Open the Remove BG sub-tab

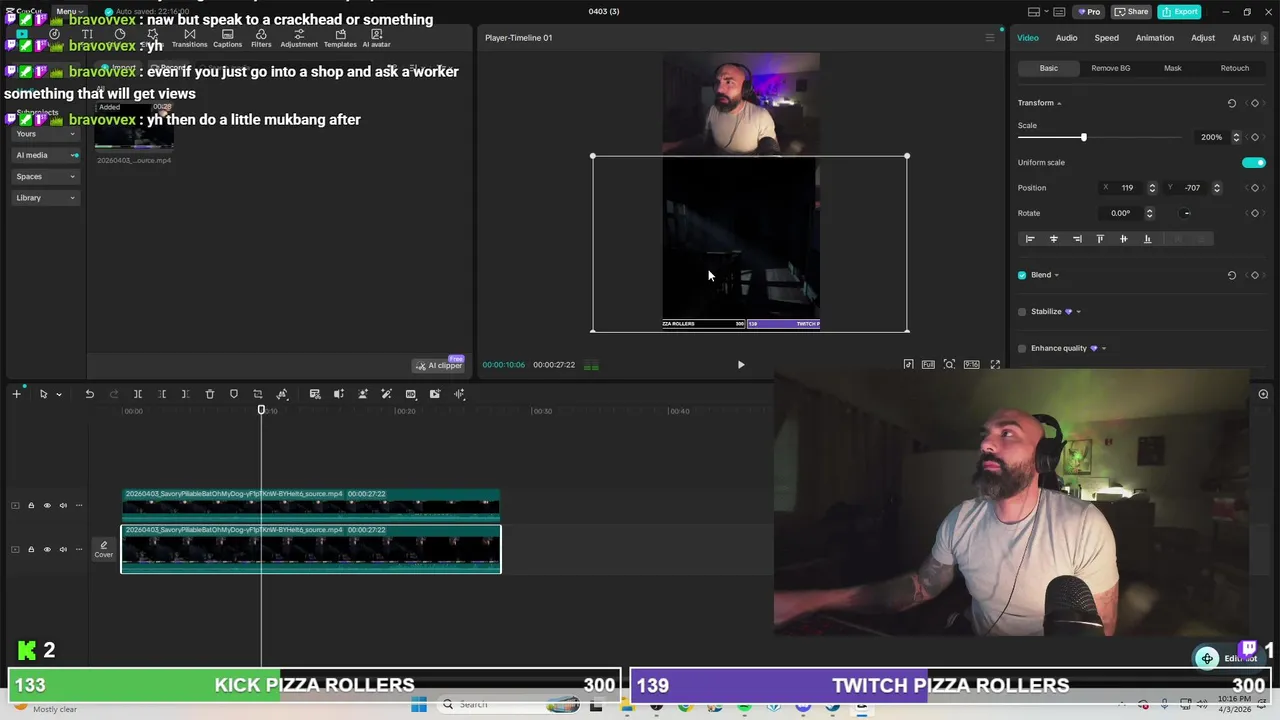pos(1110,68)
